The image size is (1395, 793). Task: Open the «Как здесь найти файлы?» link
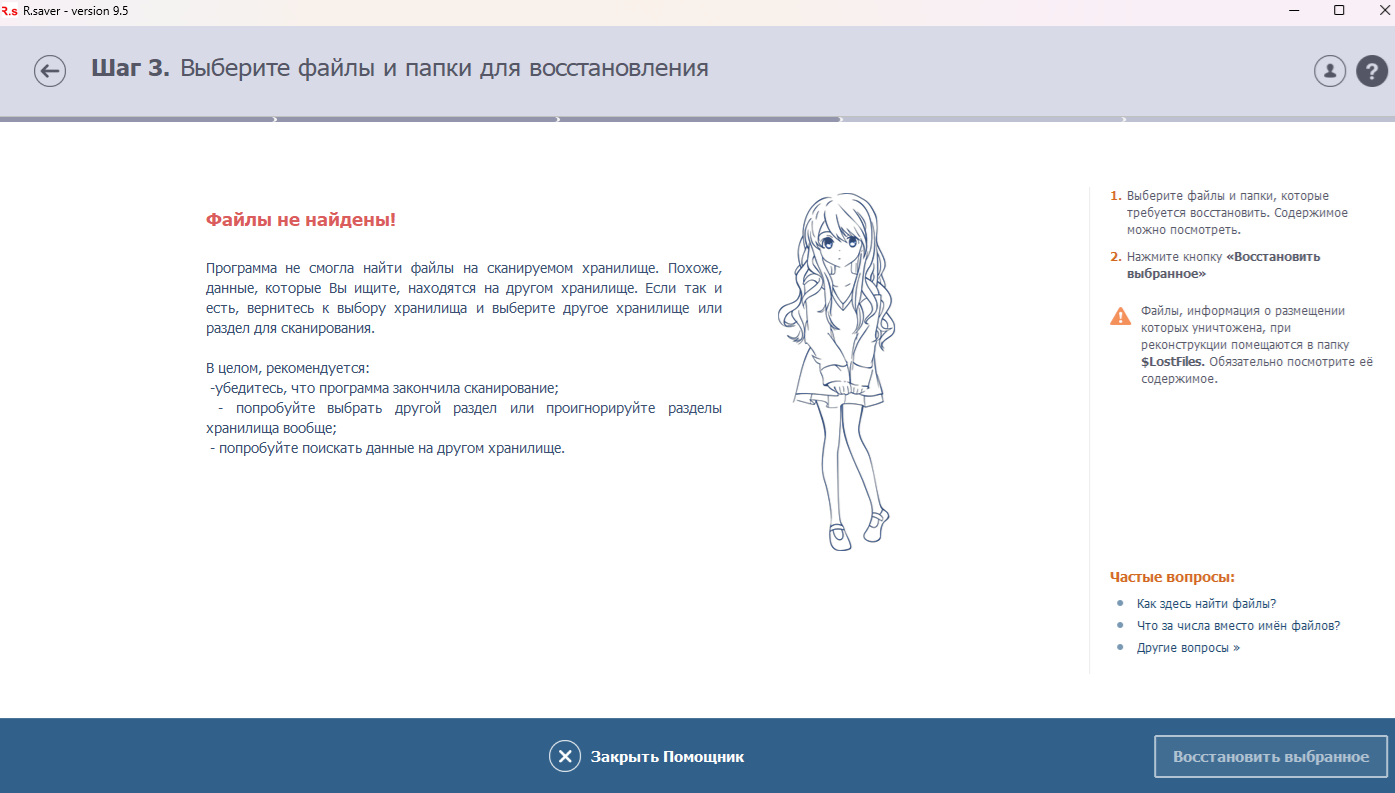(1206, 603)
